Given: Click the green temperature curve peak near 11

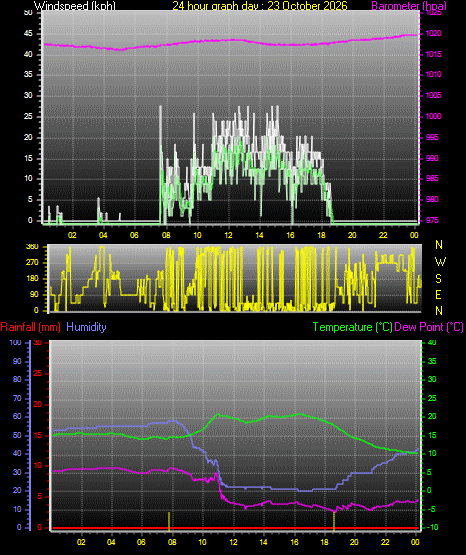Looking at the screenshot, I should click(x=218, y=415).
